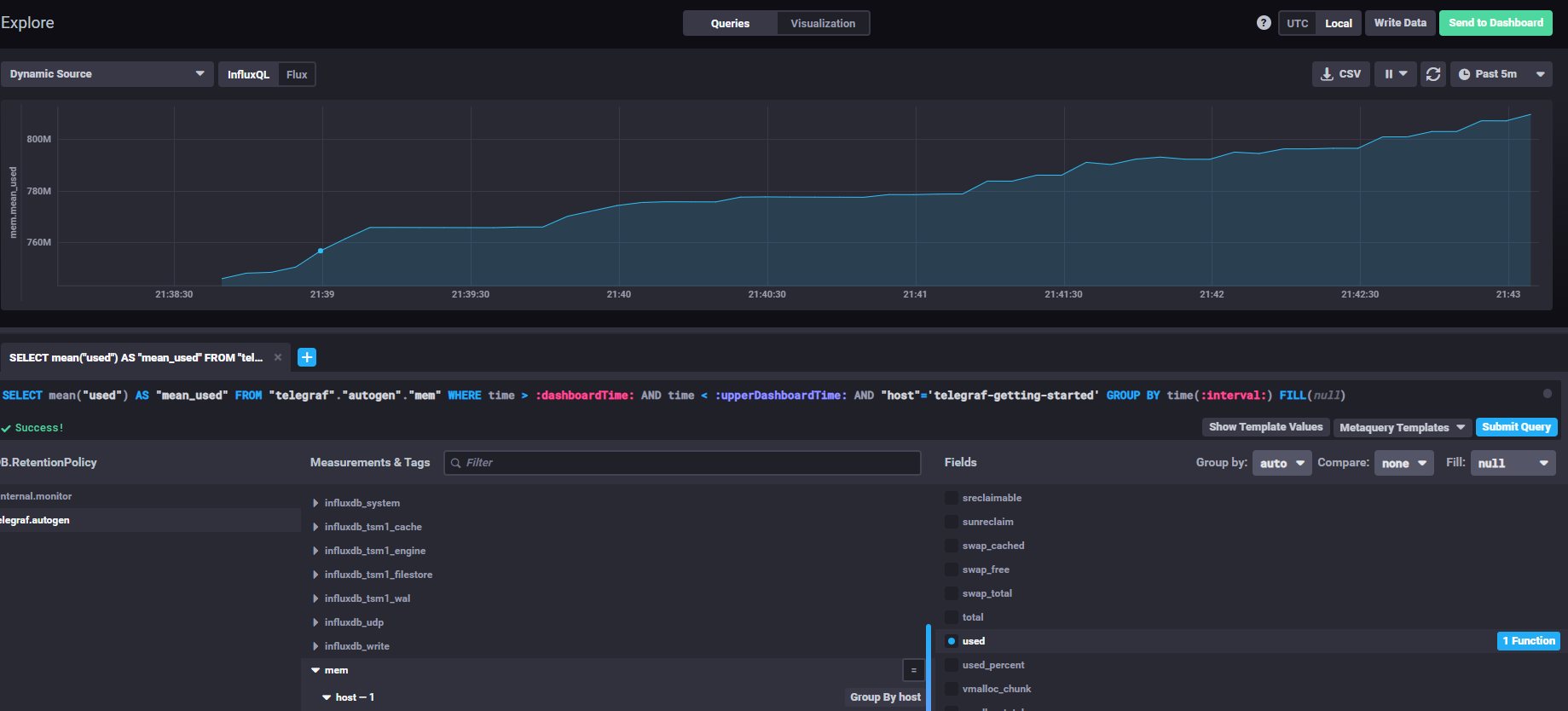The height and width of the screenshot is (711, 1568).
Task: Select Flux query language
Action: coord(297,74)
